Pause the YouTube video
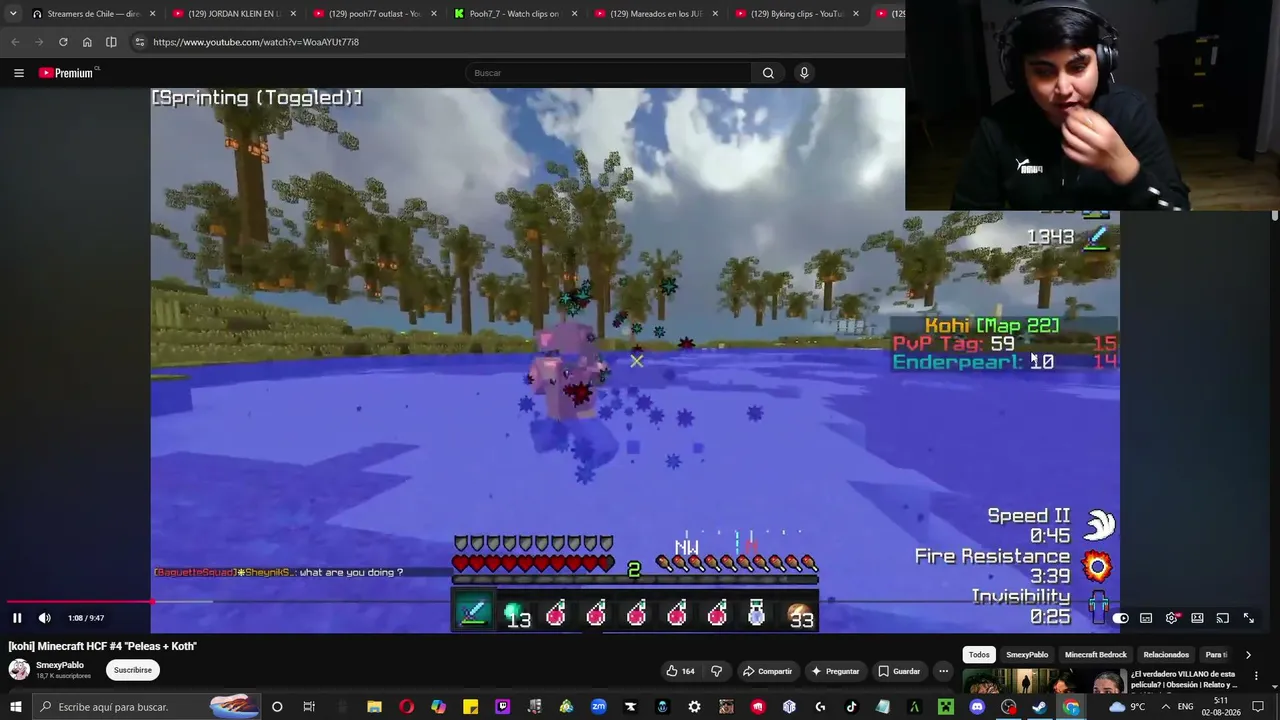The image size is (1280, 720). click(x=17, y=618)
